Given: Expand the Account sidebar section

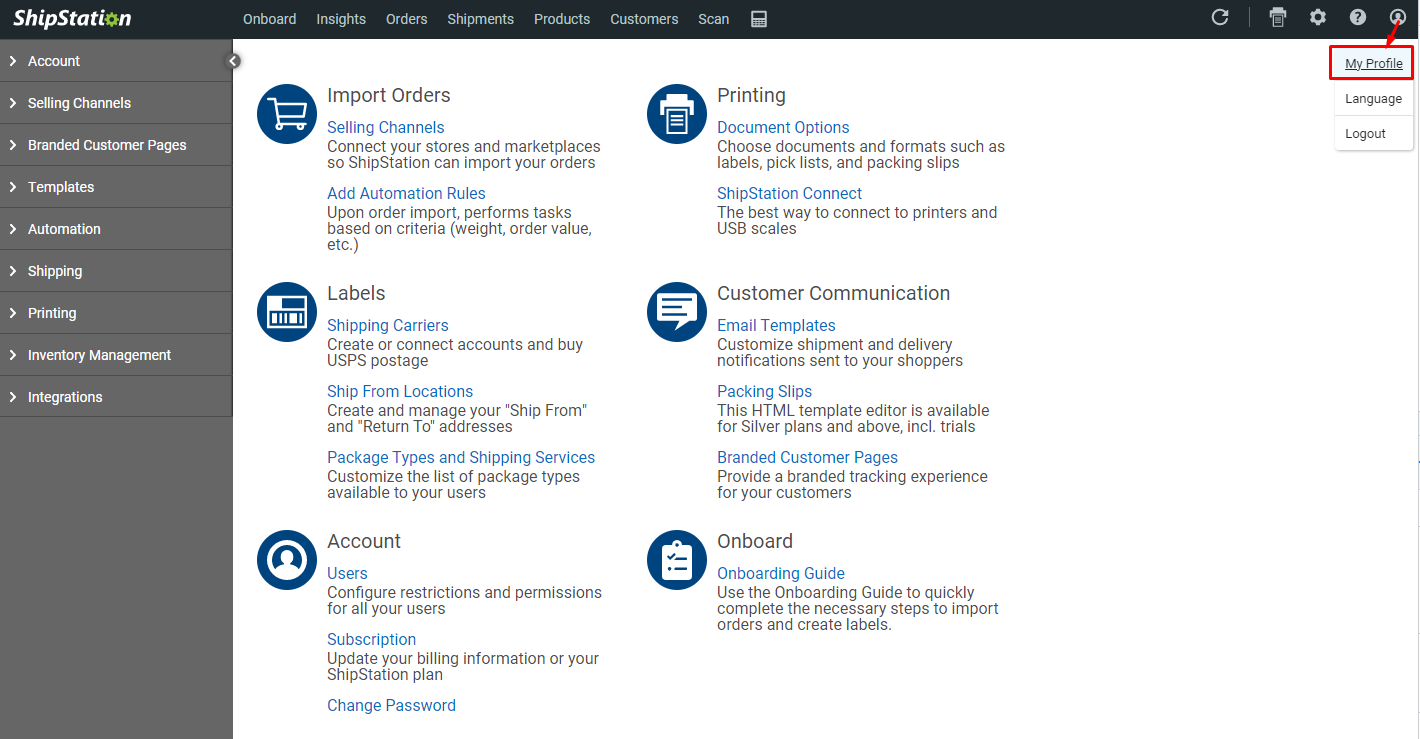Looking at the screenshot, I should (x=54, y=61).
